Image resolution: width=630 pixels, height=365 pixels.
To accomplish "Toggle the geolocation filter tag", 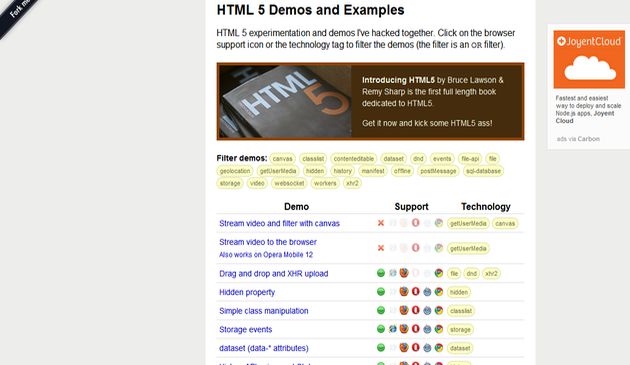I will click(235, 171).
